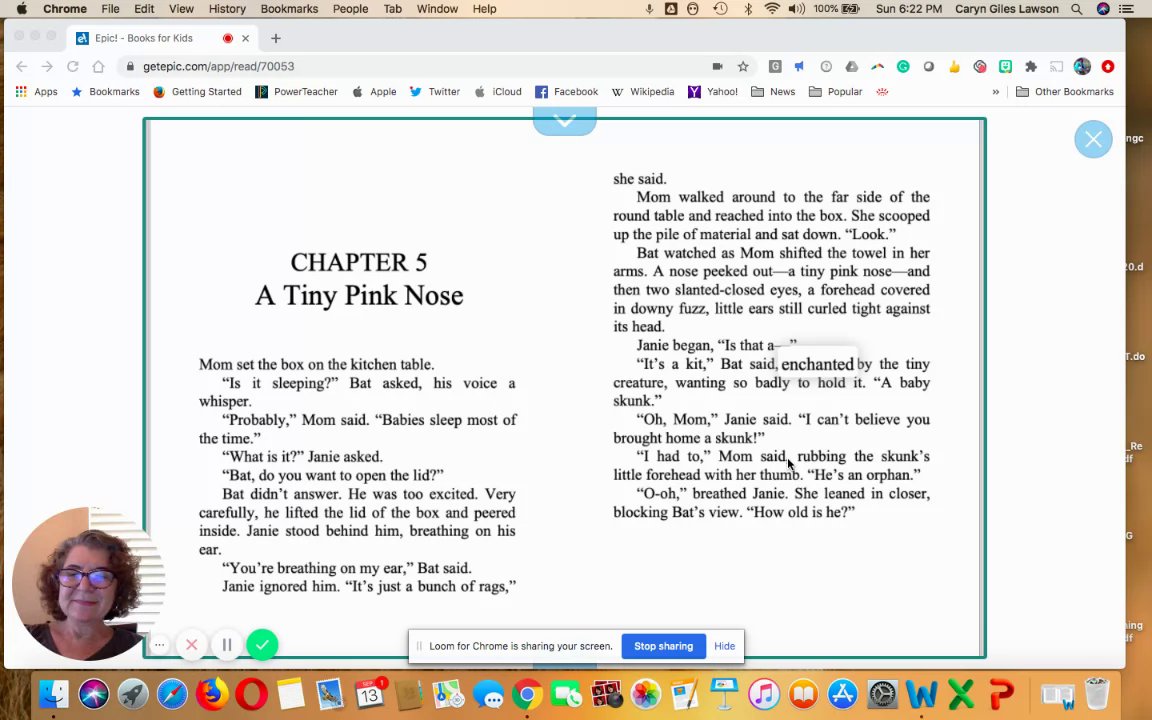Open Loom more options ellipsis
1152x720 pixels.
(159, 645)
